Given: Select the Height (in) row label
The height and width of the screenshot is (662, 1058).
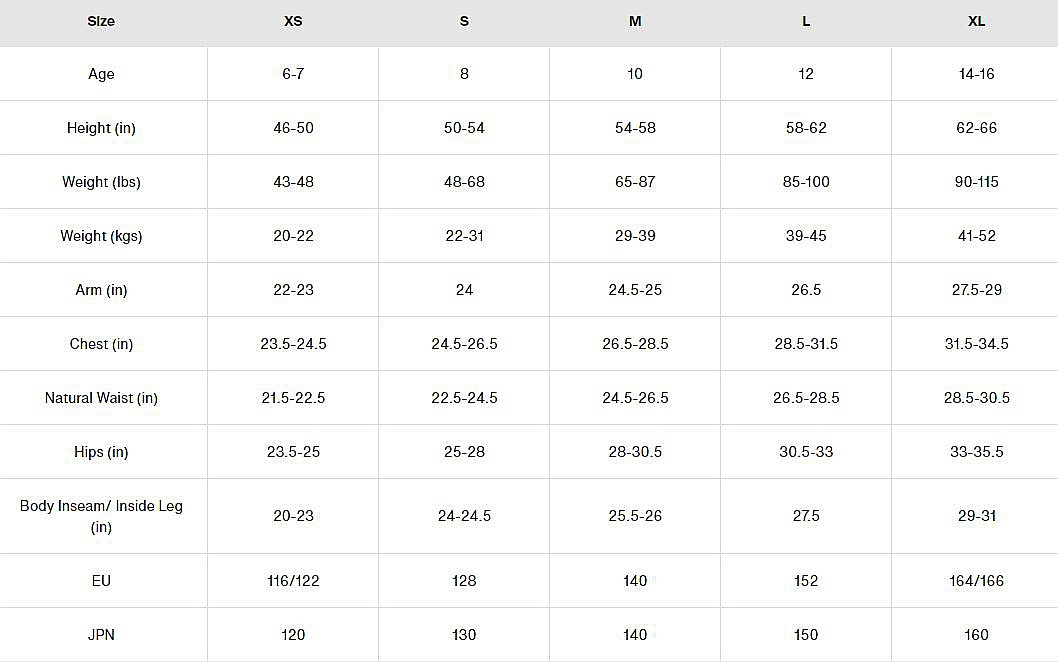Looking at the screenshot, I should (x=101, y=128).
